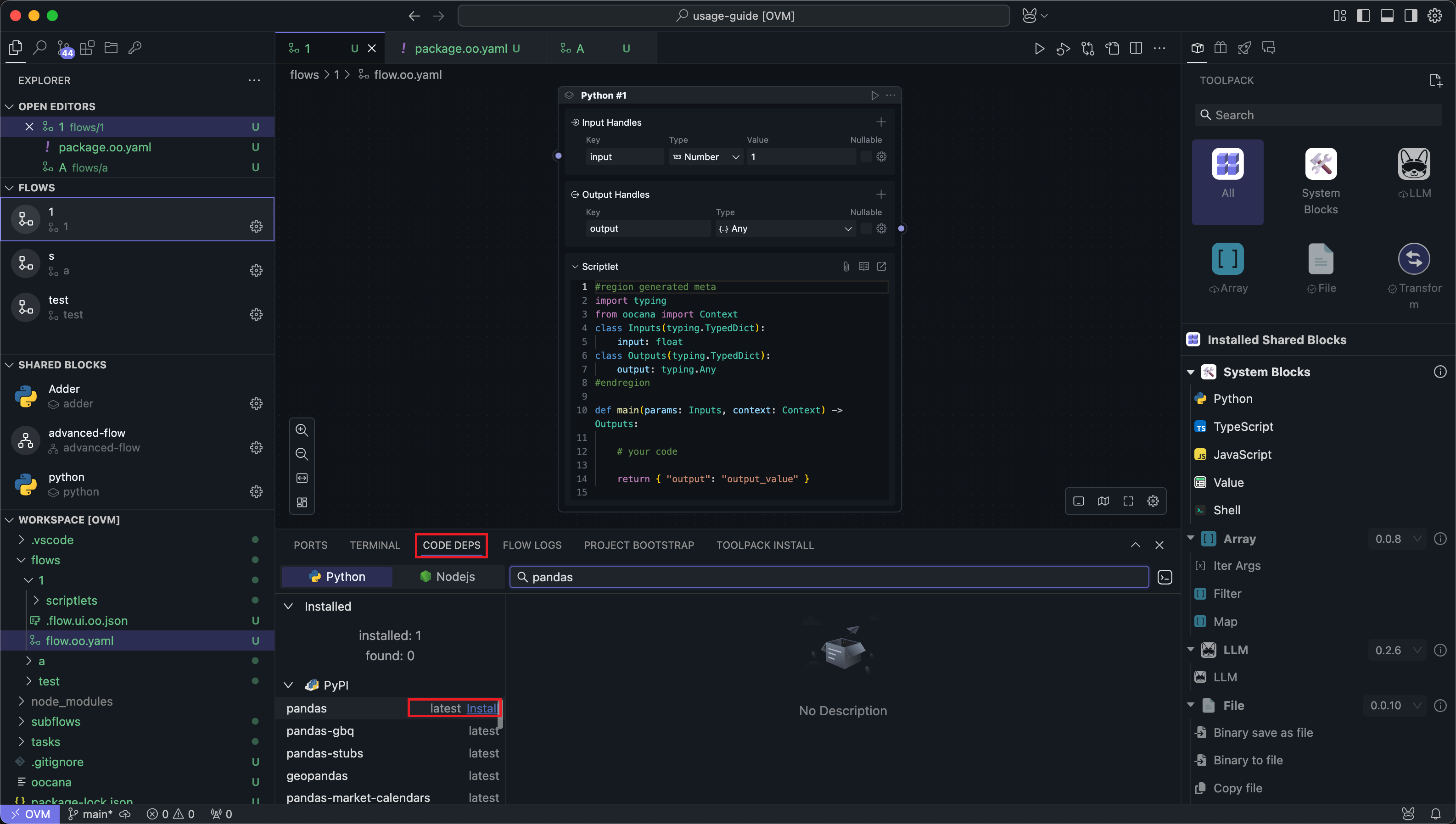Collapse the Scriptlet section
This screenshot has width=1456, height=824.
click(575, 267)
